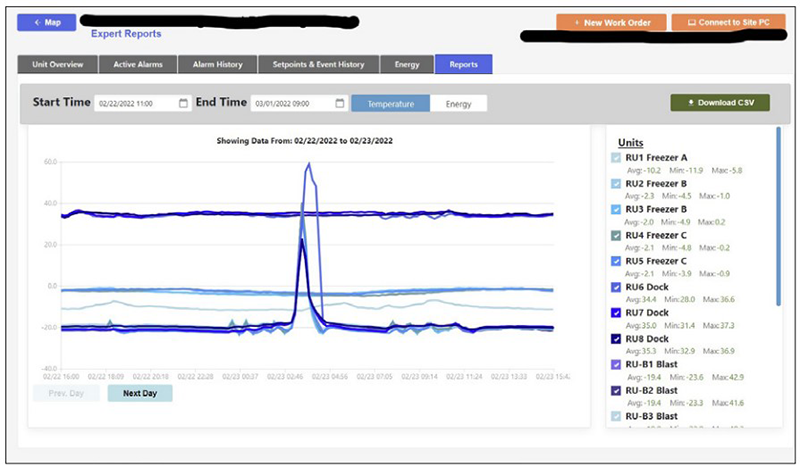This screenshot has width=800, height=467.
Task: Open the Alarm History tab
Action: click(x=217, y=64)
